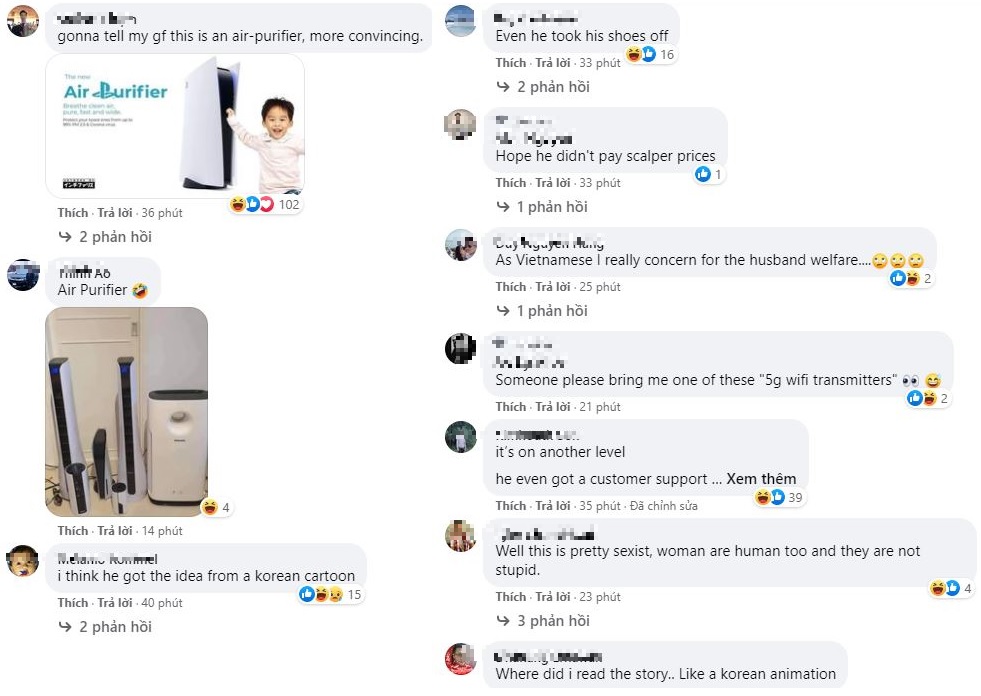Open the Air Purifier PS5 advertisement image
Viewport: 981px width, 696px height.
(x=175, y=125)
